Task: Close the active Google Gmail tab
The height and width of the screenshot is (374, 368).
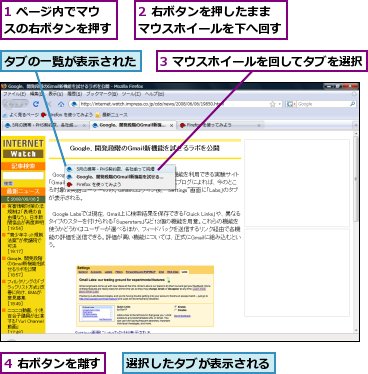Action: click(171, 126)
